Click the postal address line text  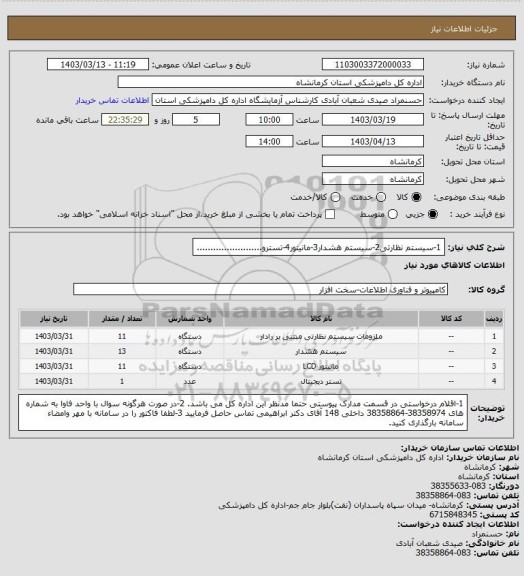[341, 505]
